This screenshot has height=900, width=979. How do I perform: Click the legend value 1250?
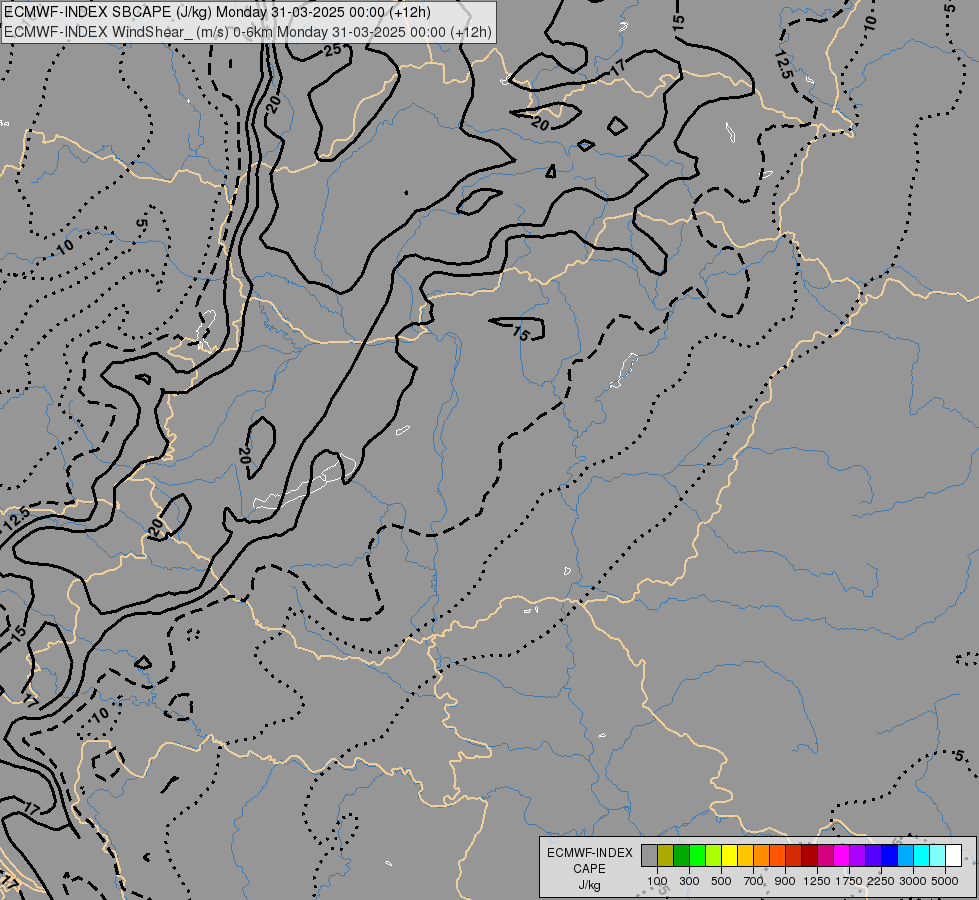pos(817,881)
